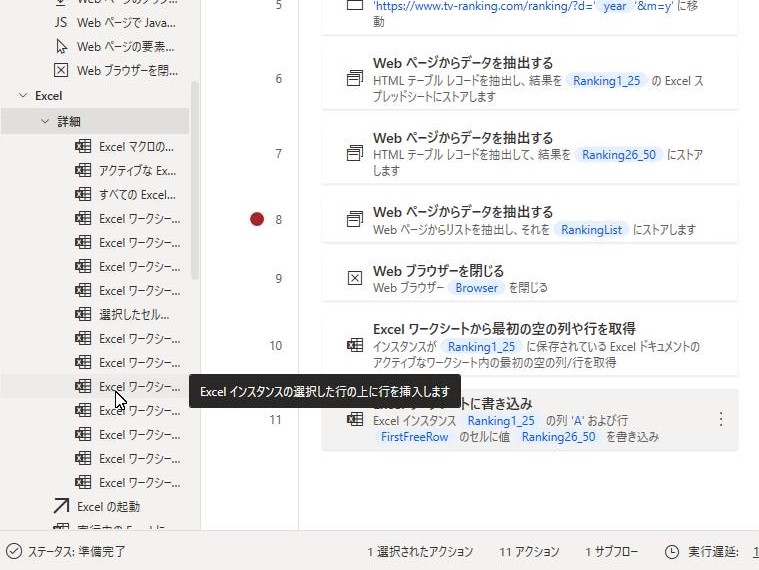The image size is (759, 570).
Task: Click the FirstFreeRow variable in step 11
Action: (414, 437)
